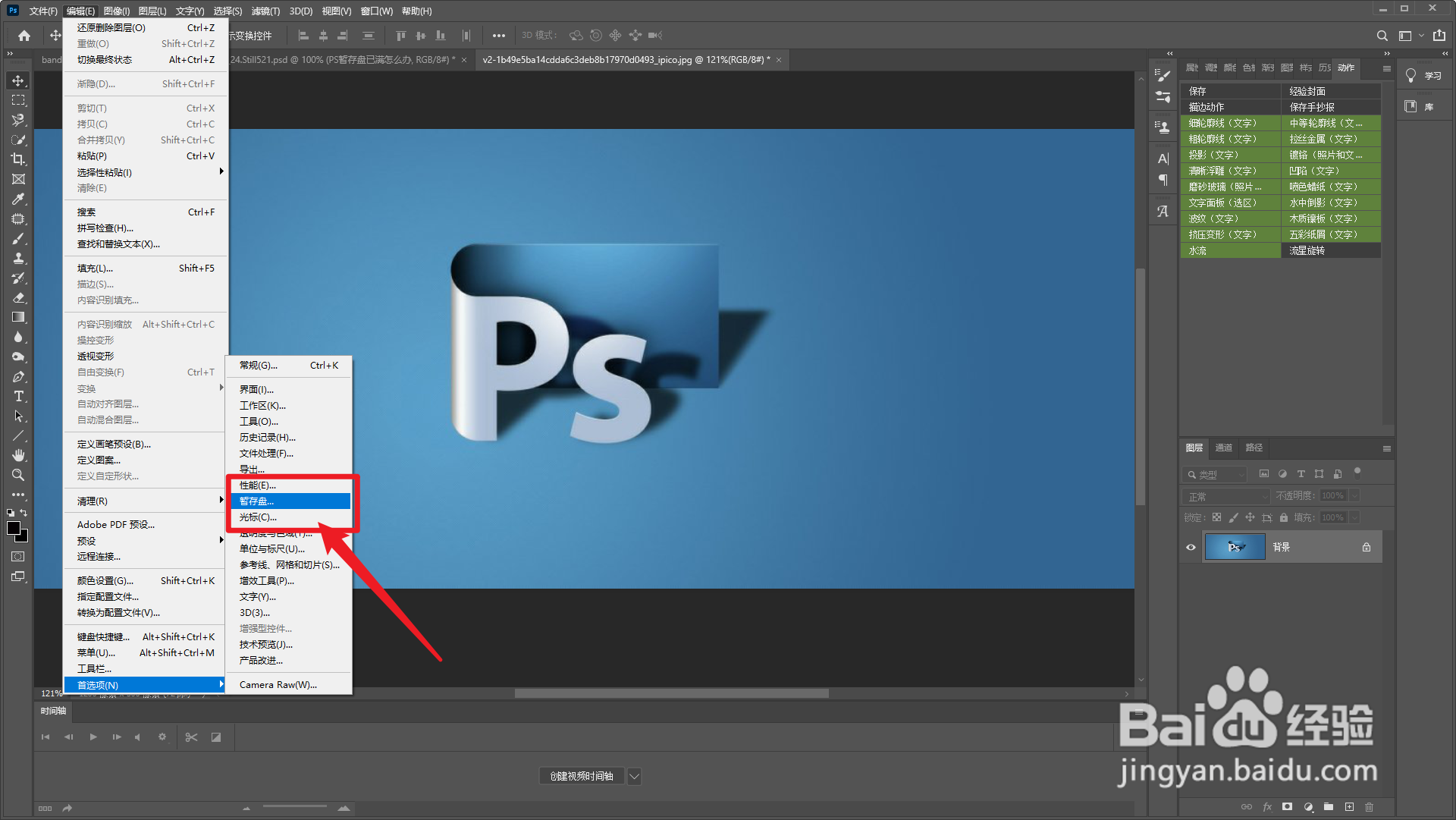Switch to the 路径 tab

tap(1254, 448)
